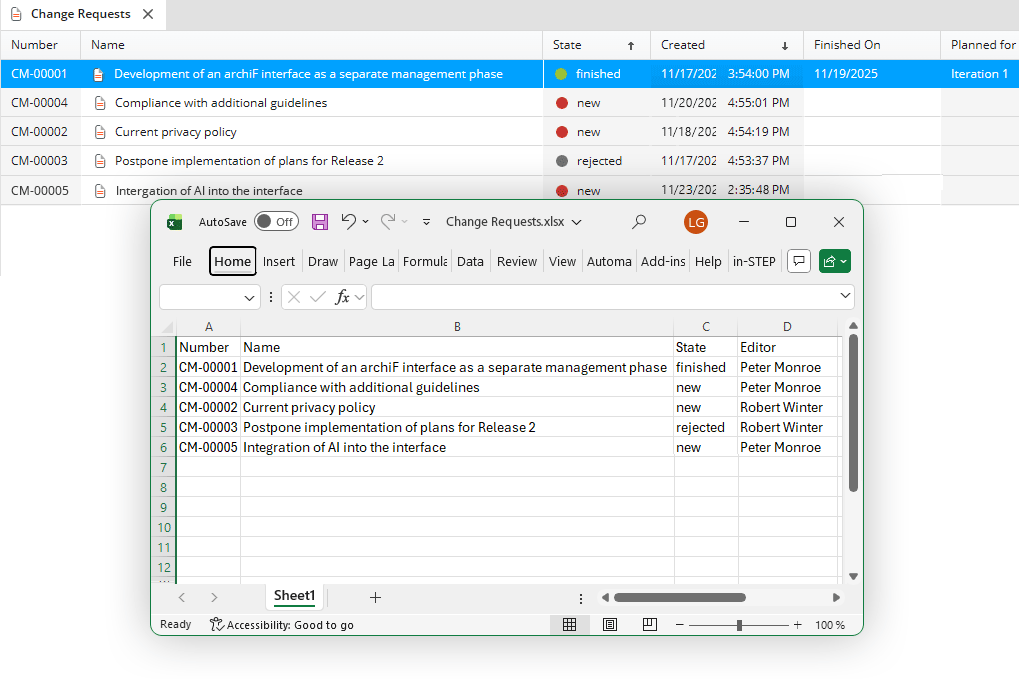Click the Insert Function fx icon
The width and height of the screenshot is (1019, 679).
tap(342, 297)
